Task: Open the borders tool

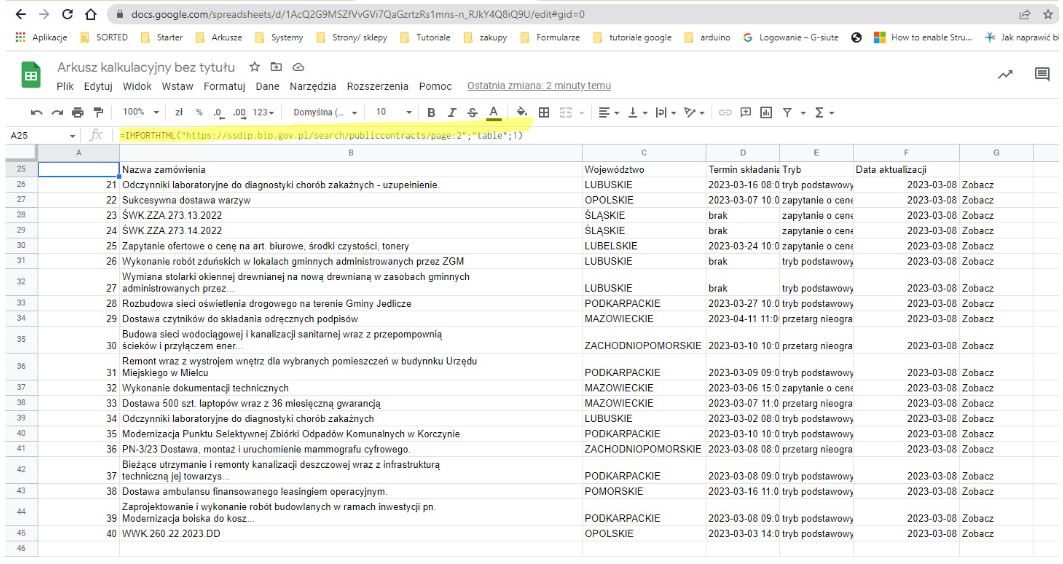Action: (x=544, y=112)
